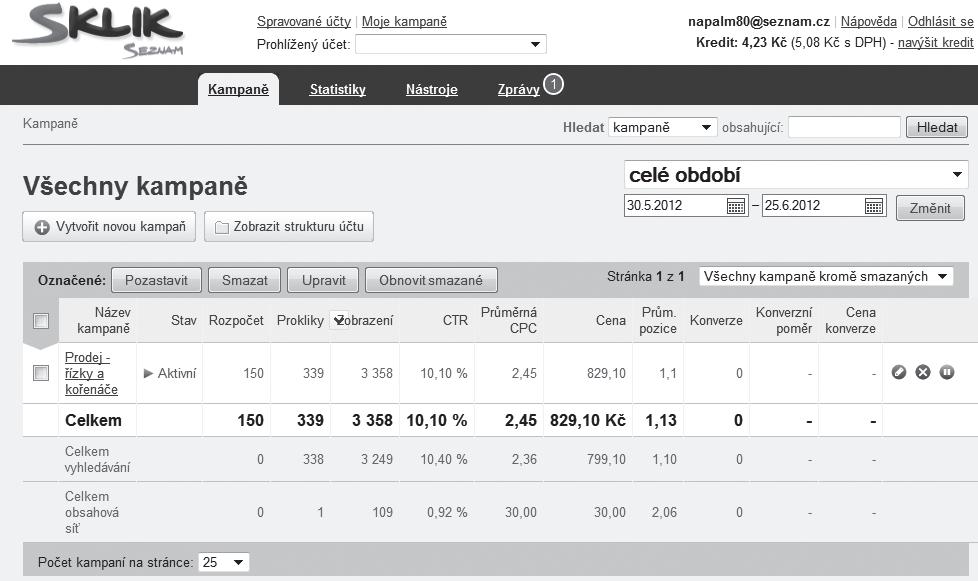The image size is (978, 581).
Task: Click the navýšit kredit link
Action: 936,42
